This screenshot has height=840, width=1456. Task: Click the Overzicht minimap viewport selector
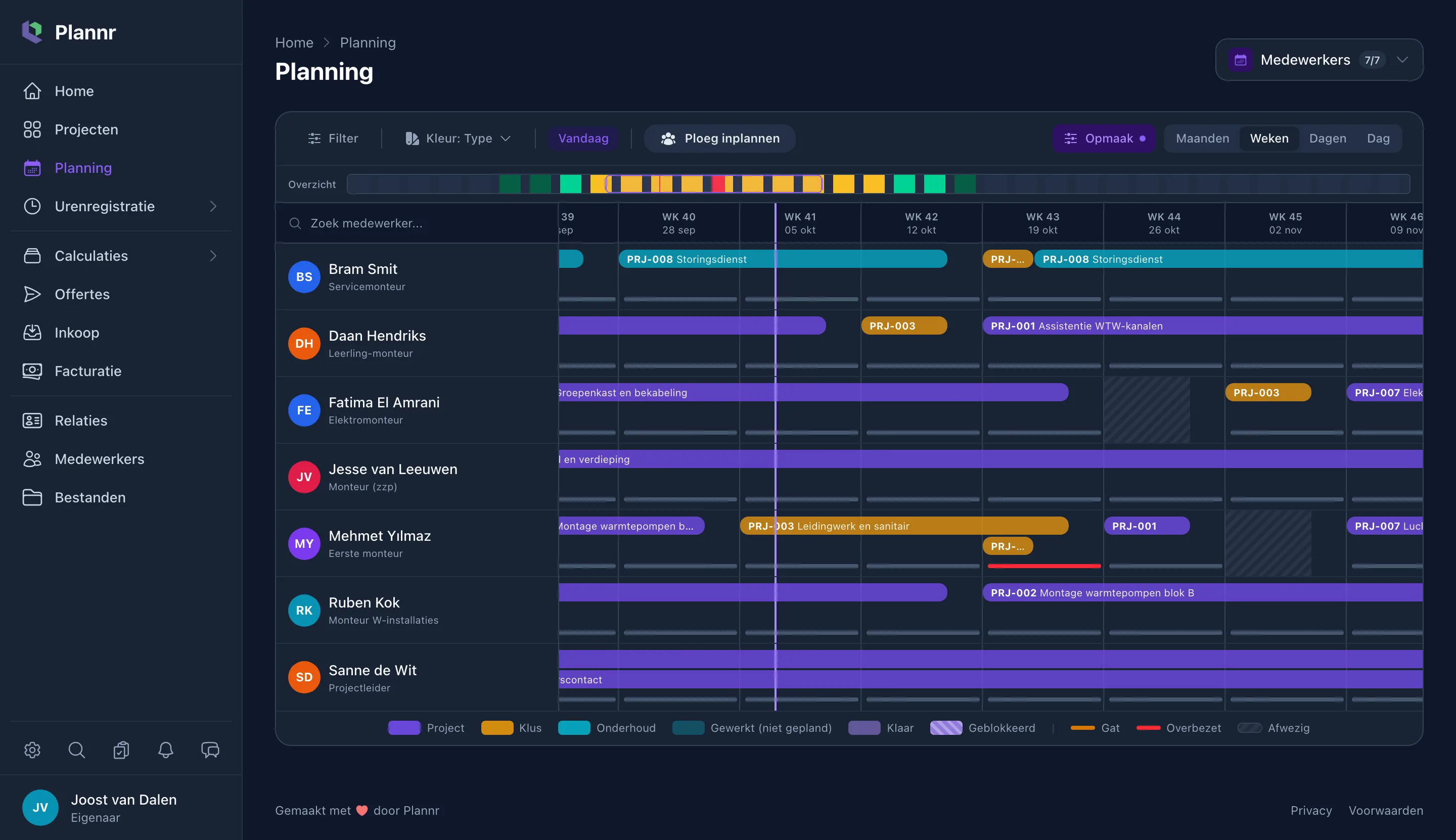click(x=714, y=184)
